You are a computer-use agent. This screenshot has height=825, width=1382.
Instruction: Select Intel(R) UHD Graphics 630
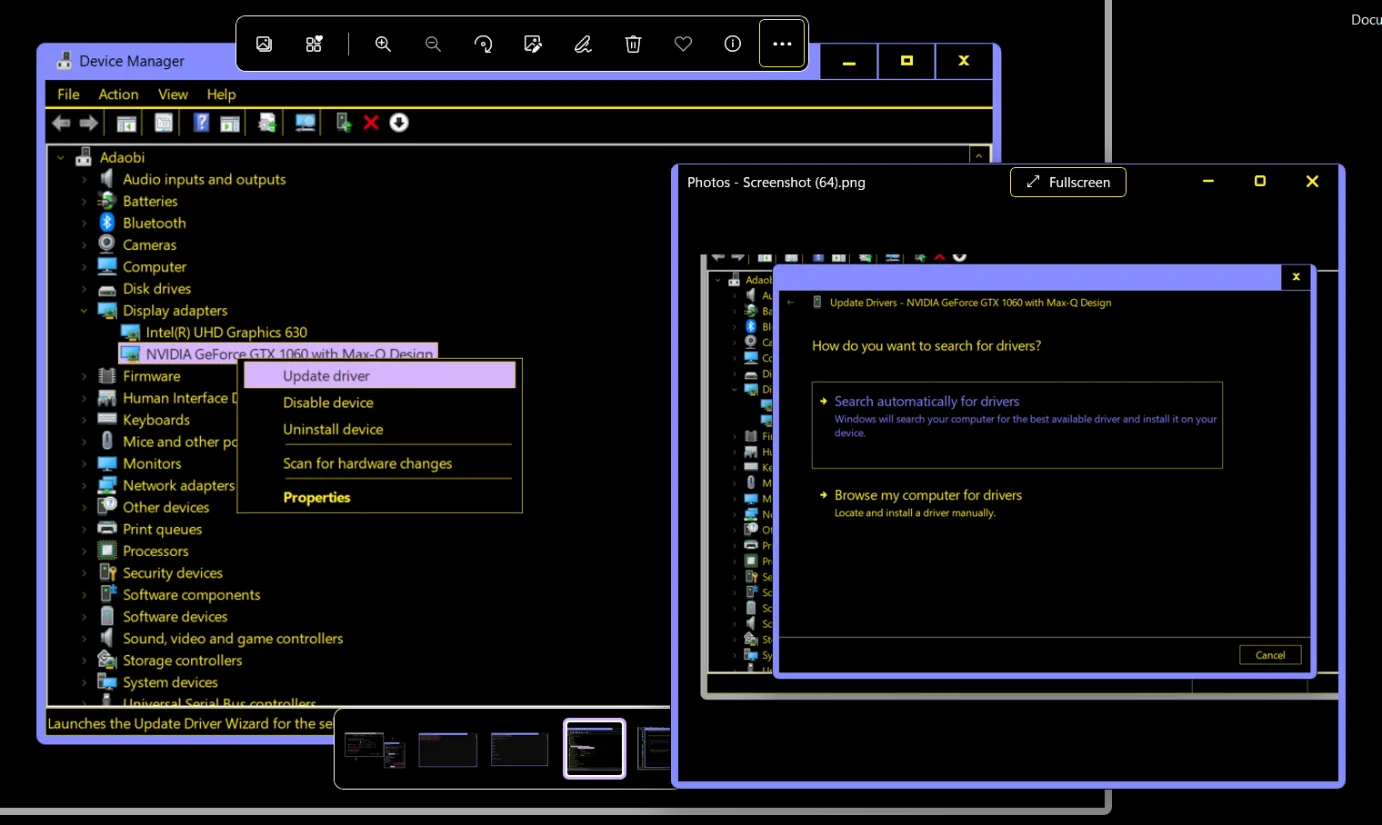[x=226, y=332]
